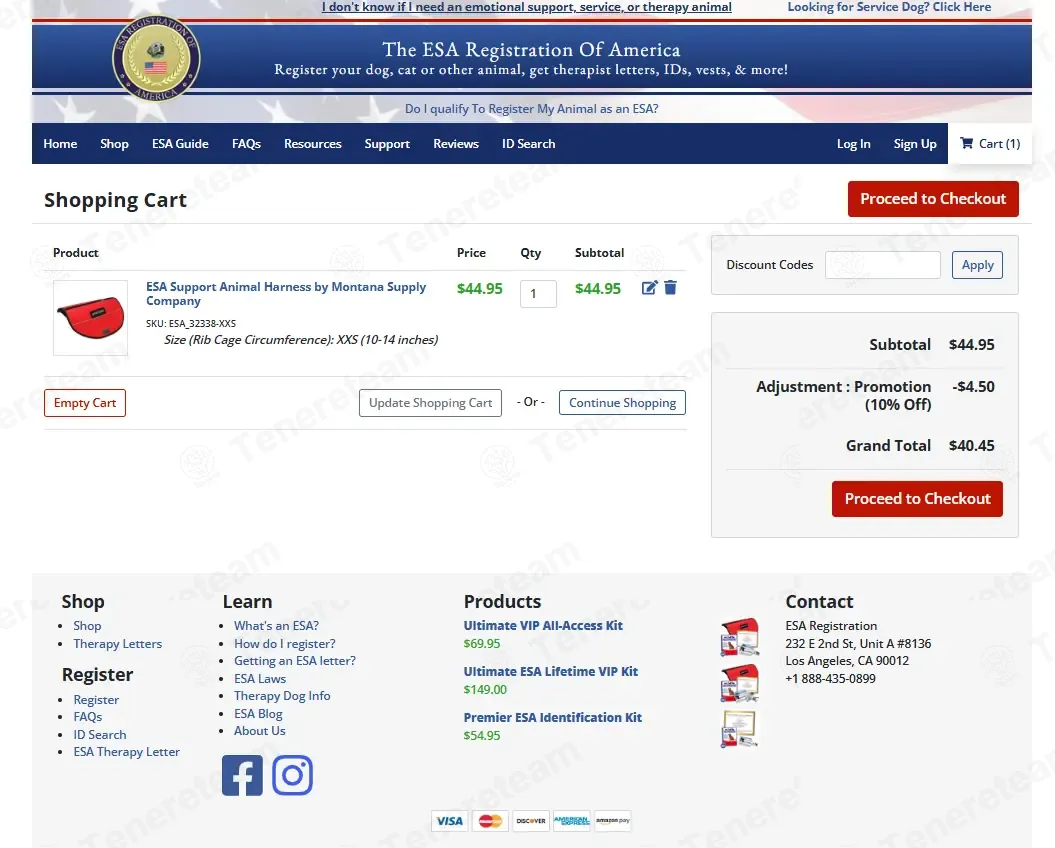Open the Facebook page icon

242,775
